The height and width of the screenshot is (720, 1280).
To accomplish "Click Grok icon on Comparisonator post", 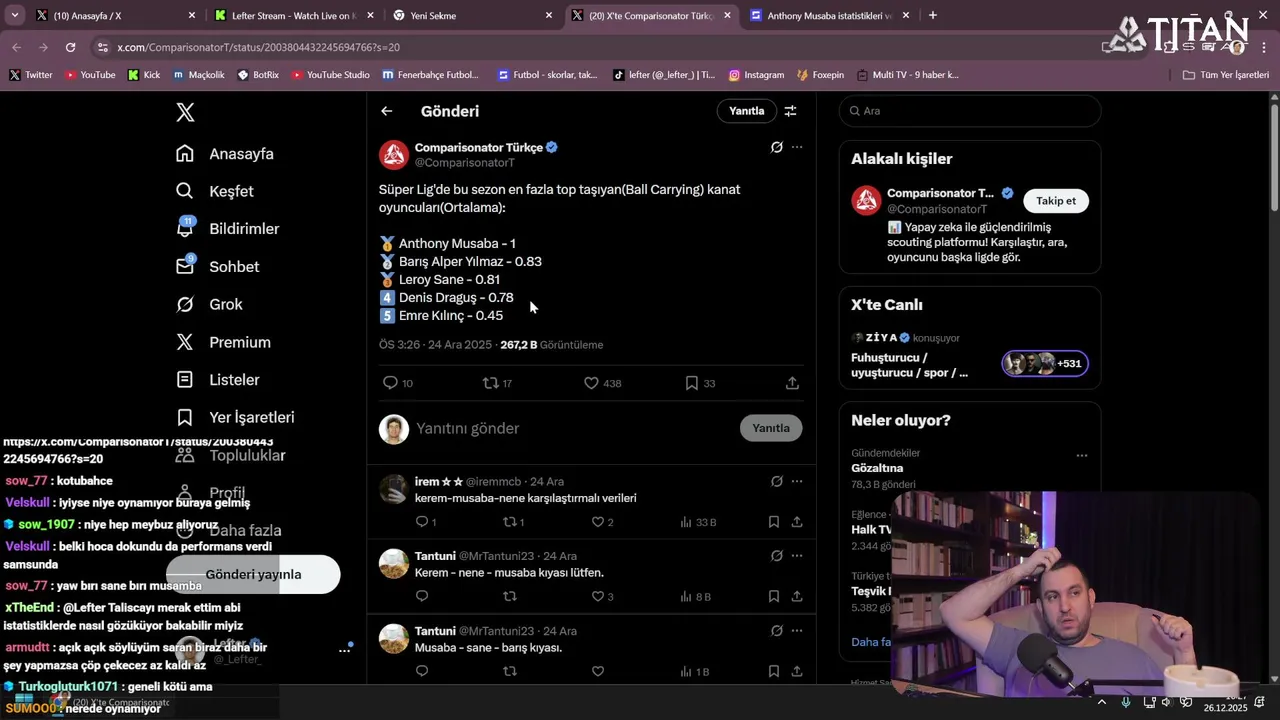I will 776,147.
